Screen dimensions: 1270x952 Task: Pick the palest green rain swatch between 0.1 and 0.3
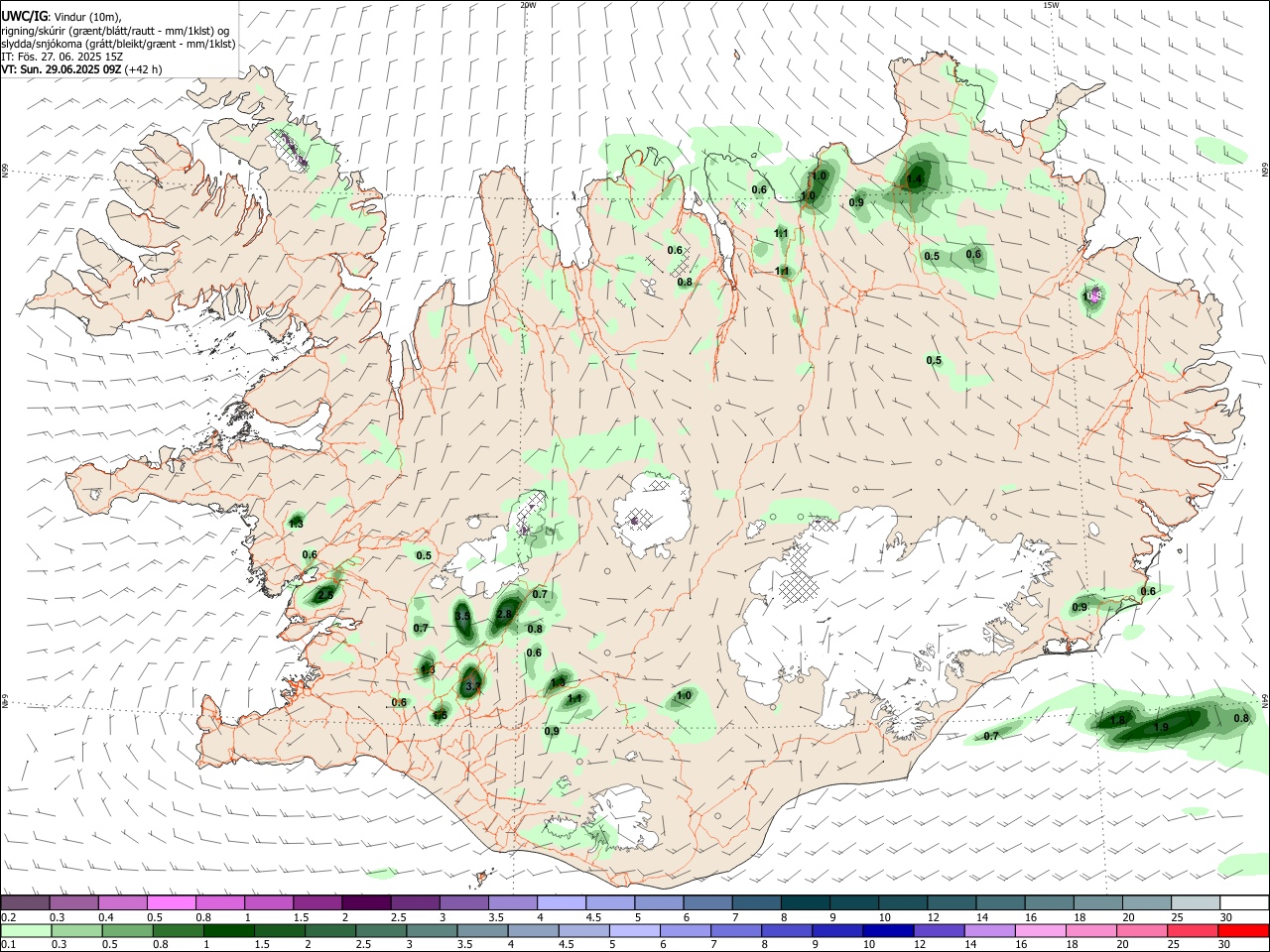[x=26, y=931]
